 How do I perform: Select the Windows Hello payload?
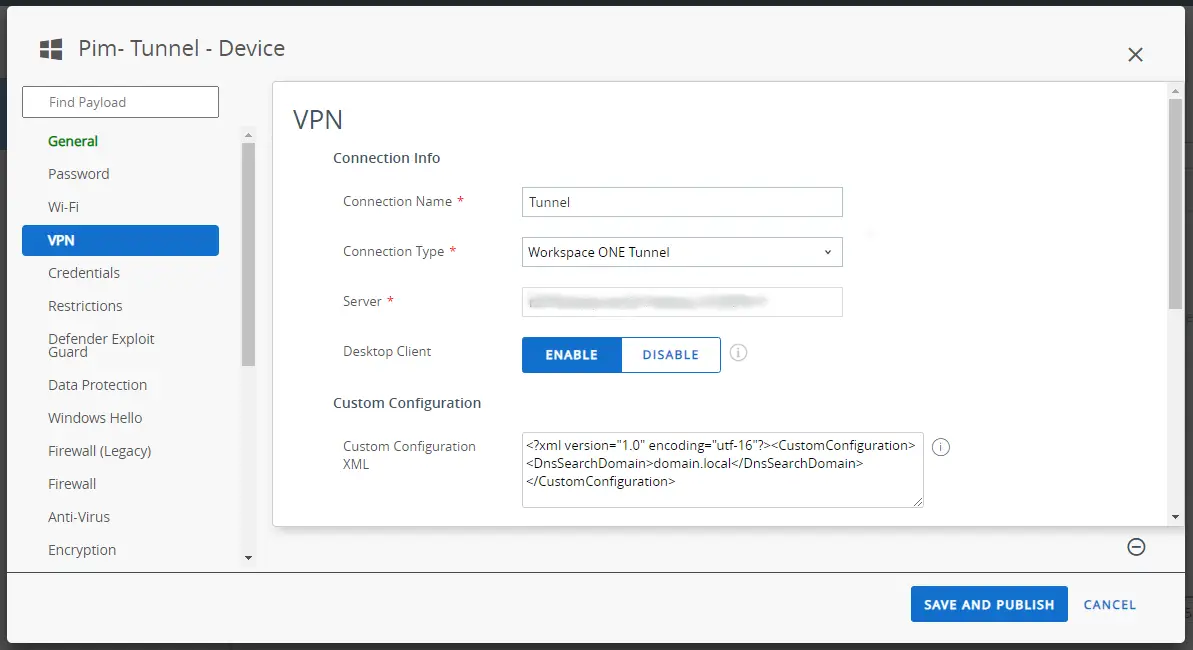pyautogui.click(x=95, y=418)
